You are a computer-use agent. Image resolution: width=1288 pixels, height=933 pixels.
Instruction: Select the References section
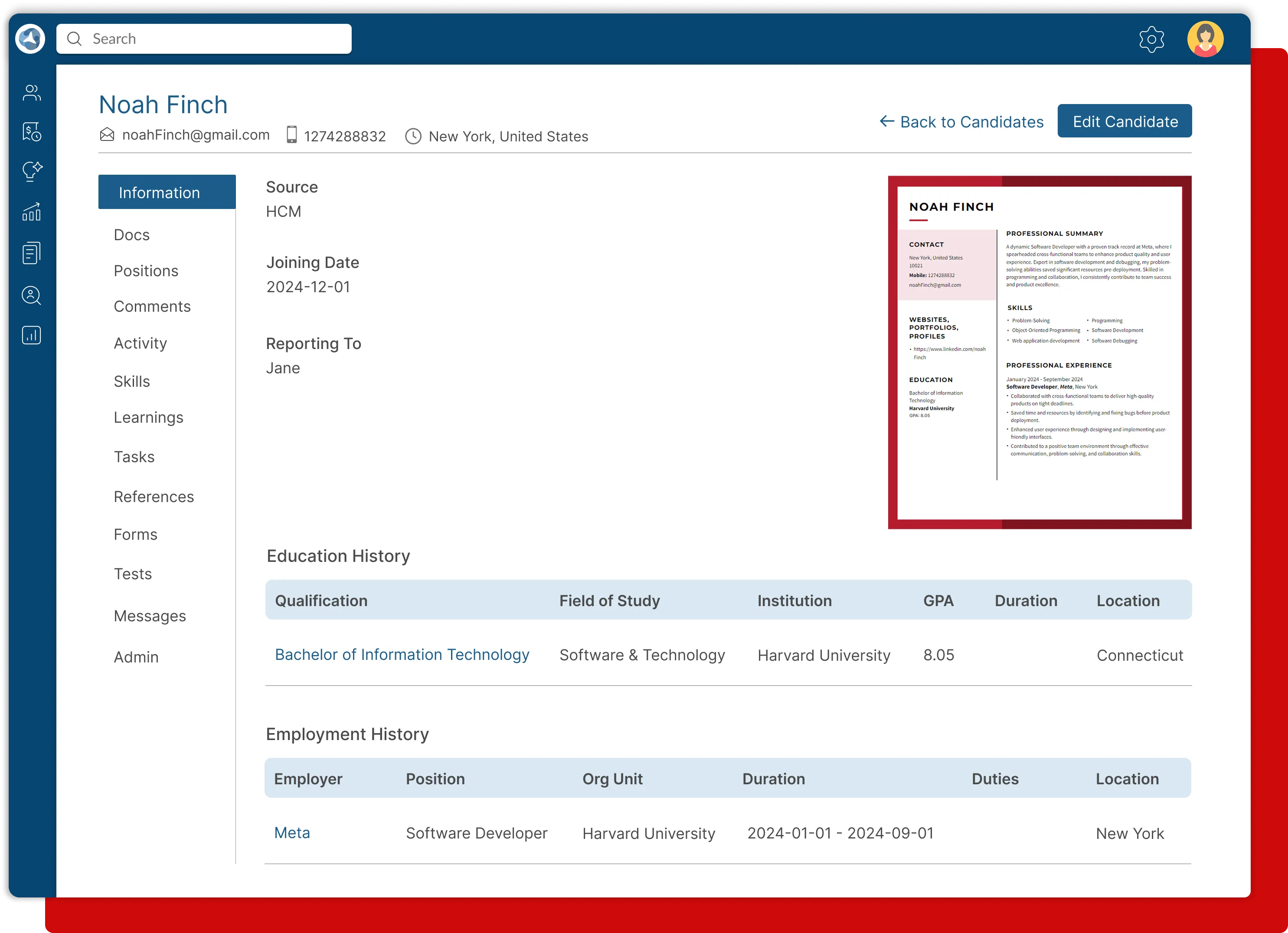[x=154, y=496]
